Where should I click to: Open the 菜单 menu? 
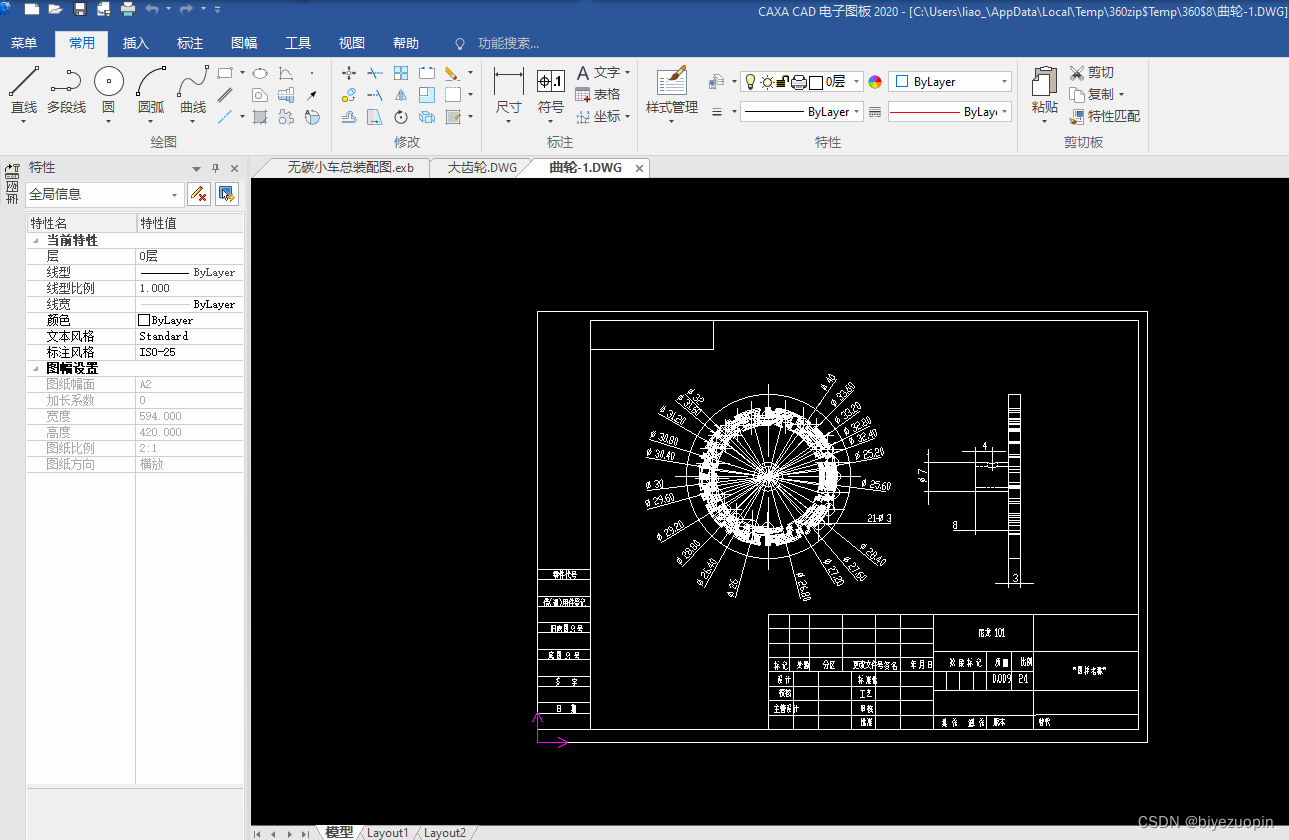coord(24,43)
